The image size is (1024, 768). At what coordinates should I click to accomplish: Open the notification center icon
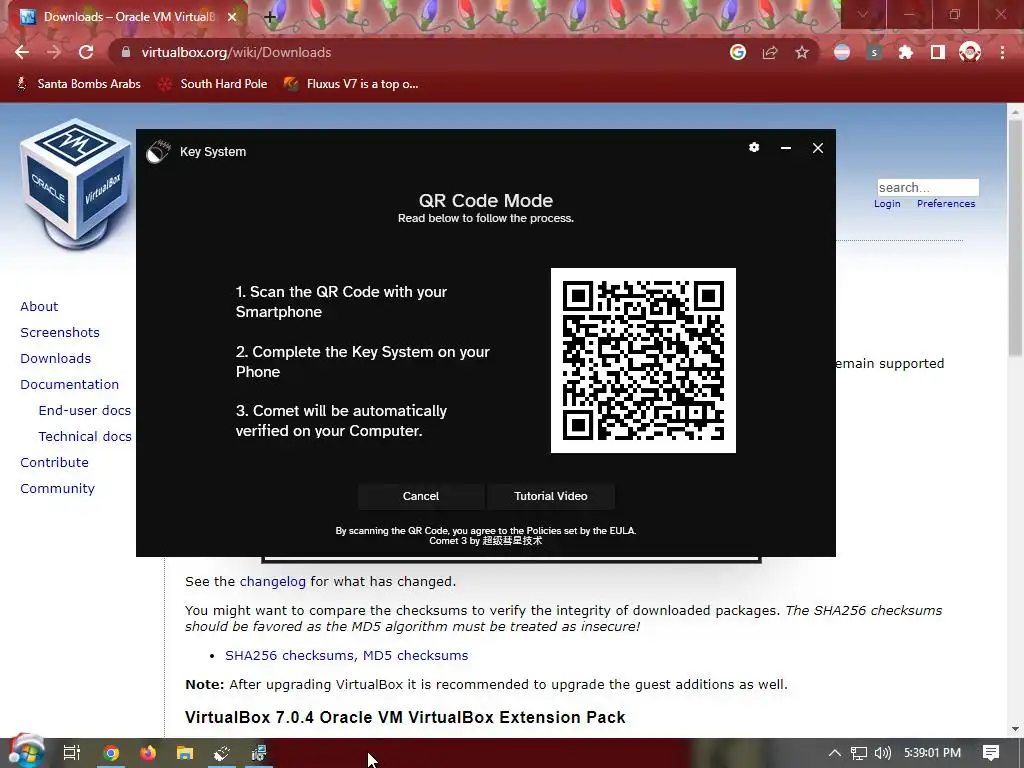coord(991,753)
